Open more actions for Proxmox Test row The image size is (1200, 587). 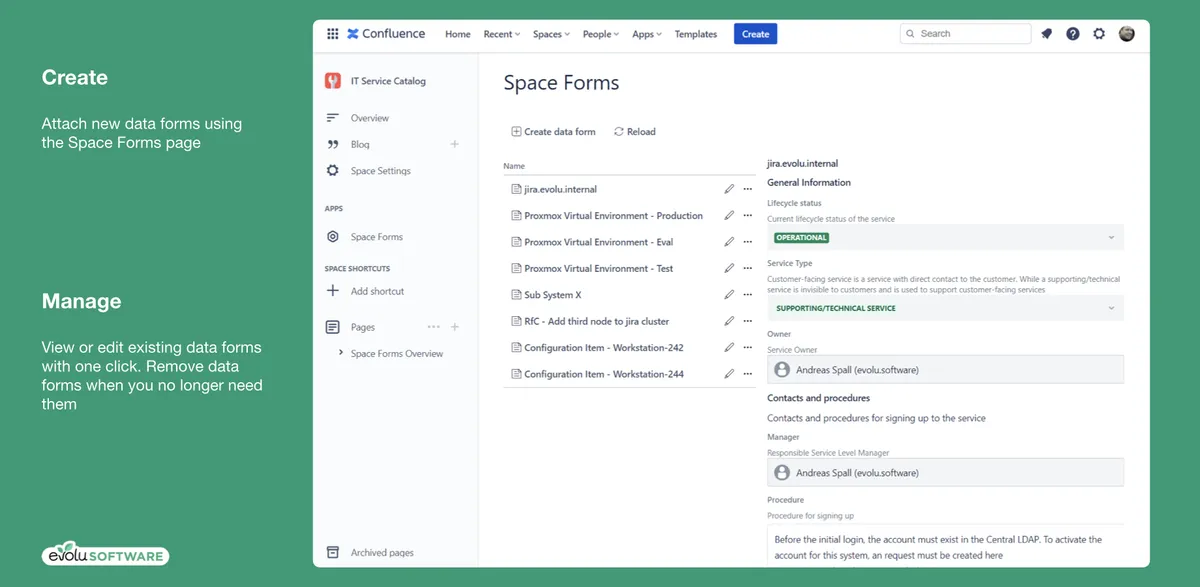(x=747, y=269)
